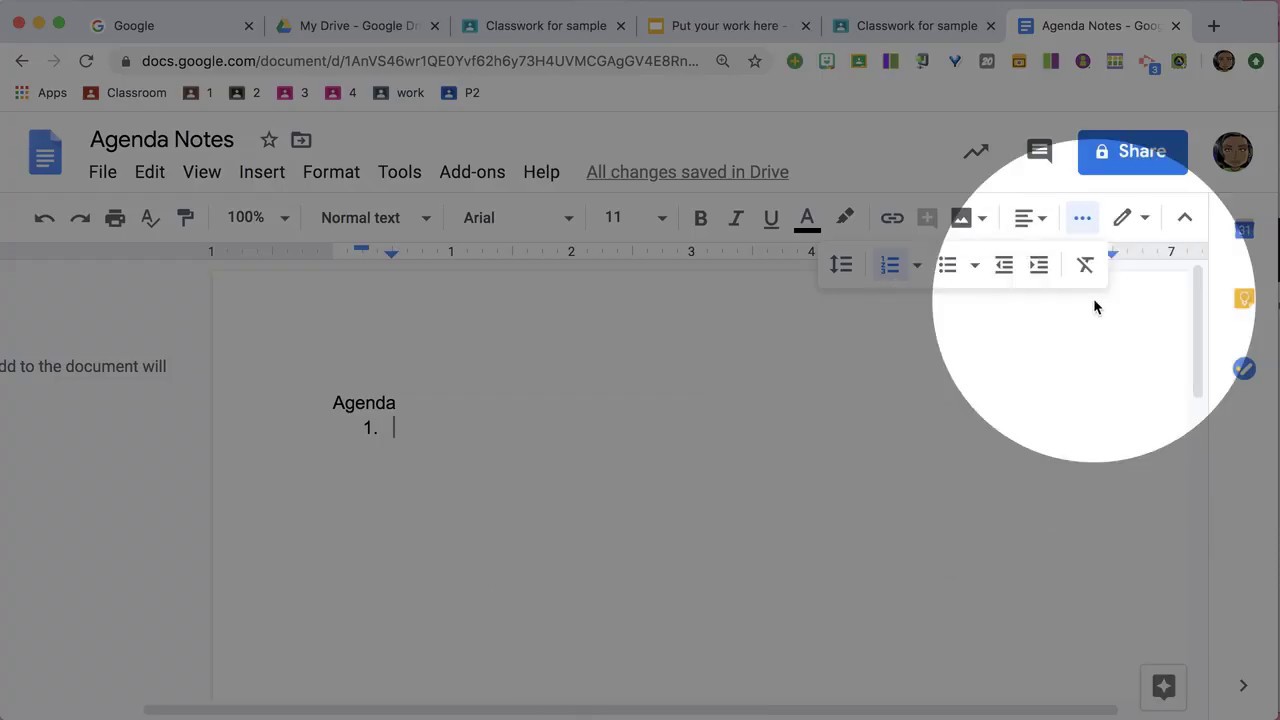The height and width of the screenshot is (720, 1280).
Task: Open bulleted list style dropdown arrow
Action: click(x=975, y=265)
